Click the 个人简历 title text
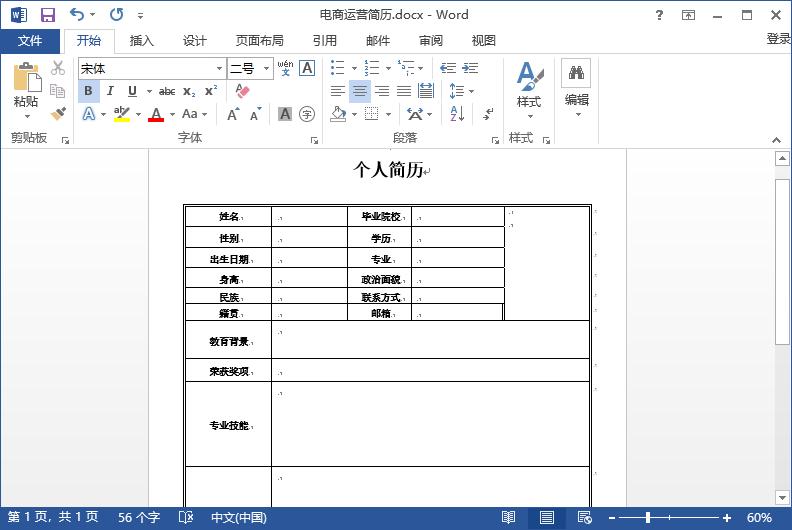The height and width of the screenshot is (530, 792). (x=388, y=170)
